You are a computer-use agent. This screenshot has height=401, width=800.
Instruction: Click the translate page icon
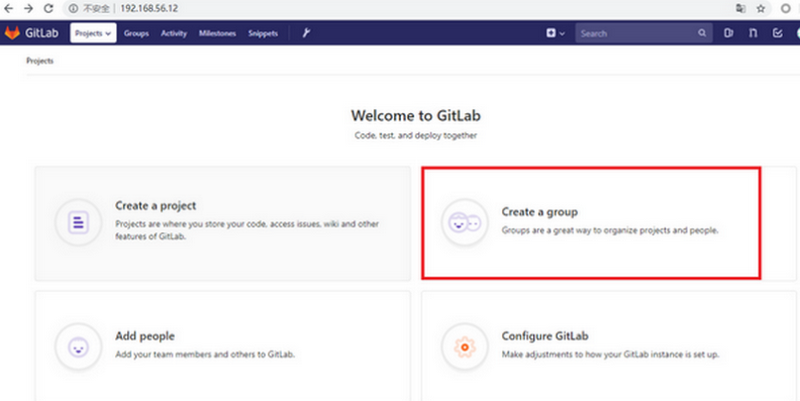point(740,9)
